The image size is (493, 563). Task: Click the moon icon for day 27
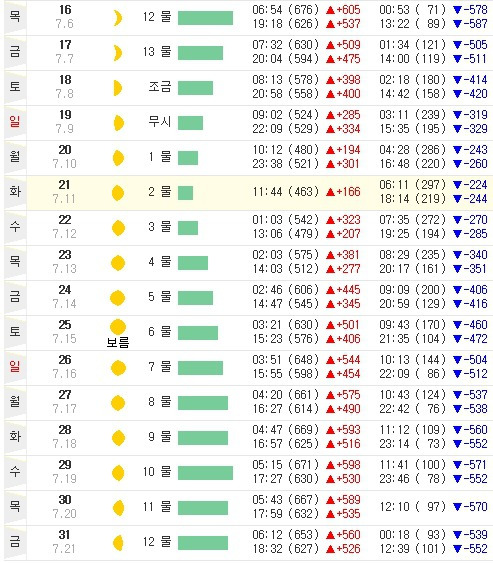click(x=118, y=403)
